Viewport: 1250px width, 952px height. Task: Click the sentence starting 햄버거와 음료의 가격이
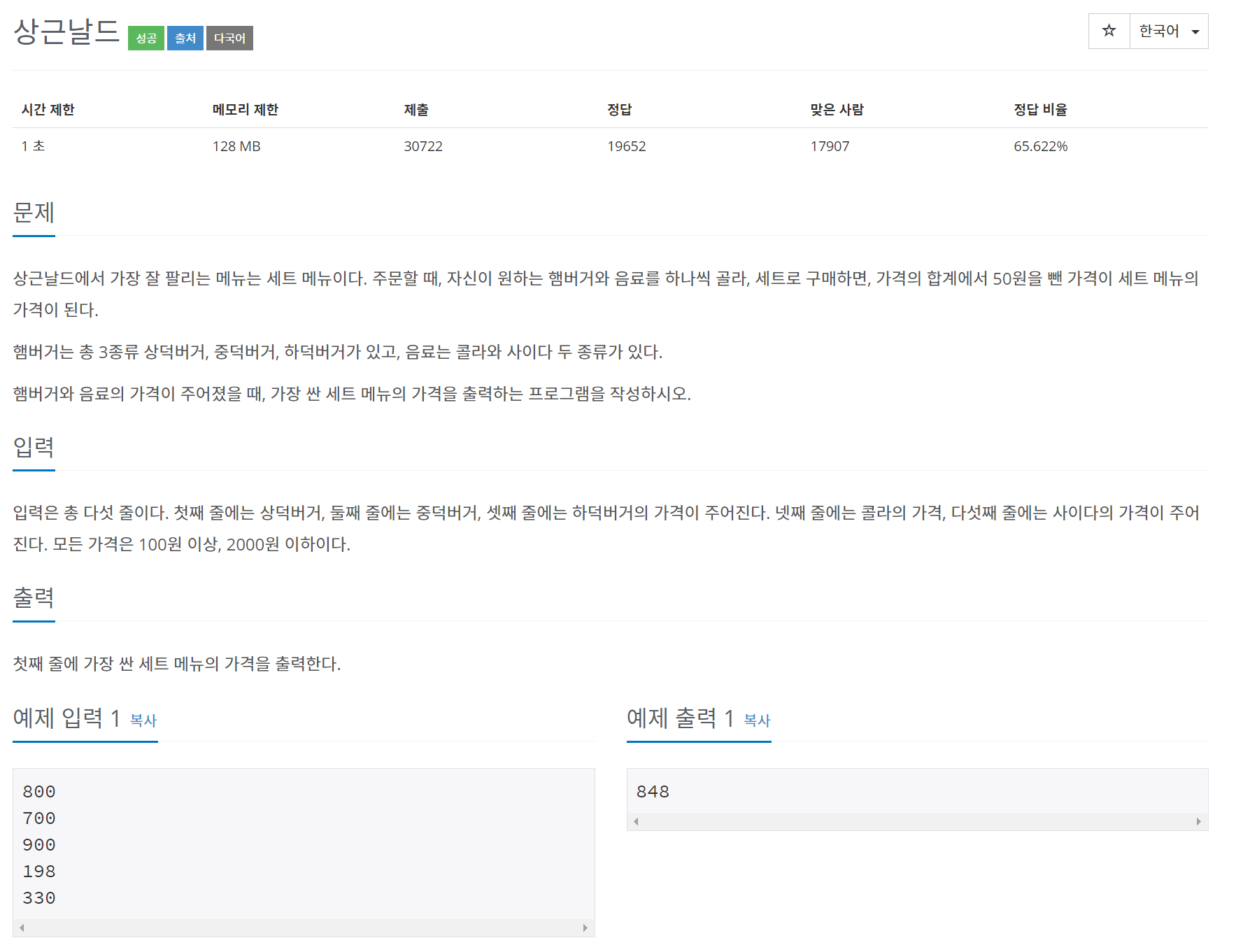tap(352, 393)
